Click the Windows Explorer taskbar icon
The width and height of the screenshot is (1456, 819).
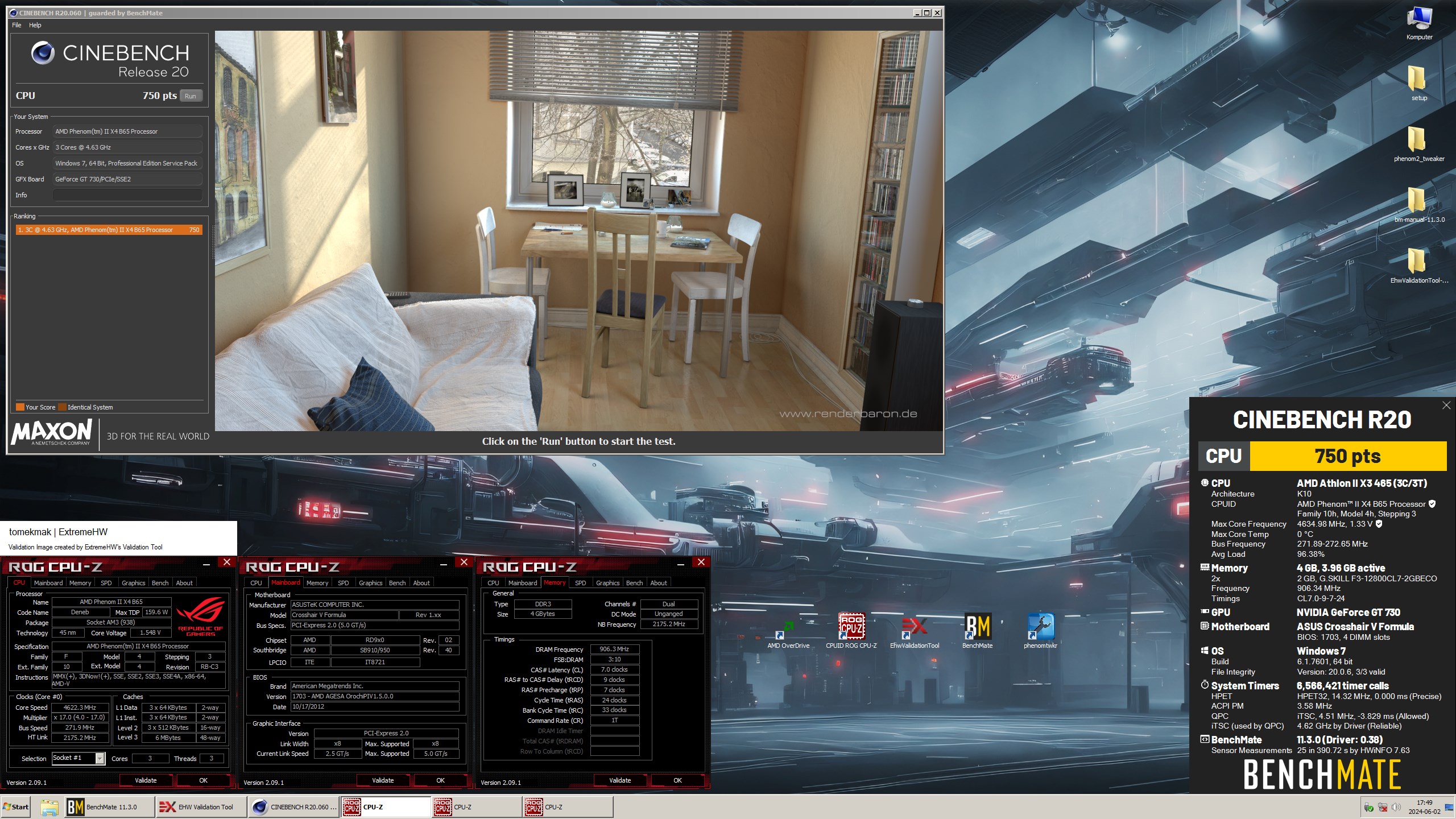tap(49, 807)
